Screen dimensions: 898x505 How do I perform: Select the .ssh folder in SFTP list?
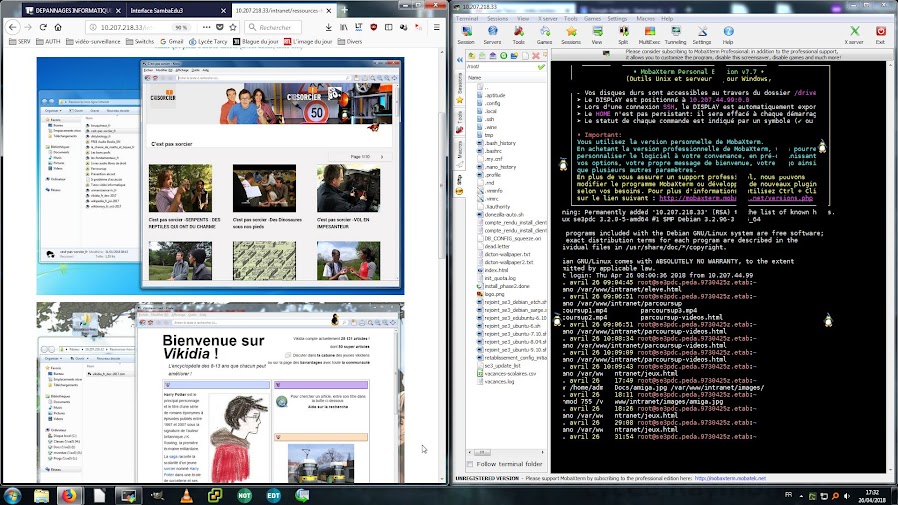pyautogui.click(x=489, y=119)
